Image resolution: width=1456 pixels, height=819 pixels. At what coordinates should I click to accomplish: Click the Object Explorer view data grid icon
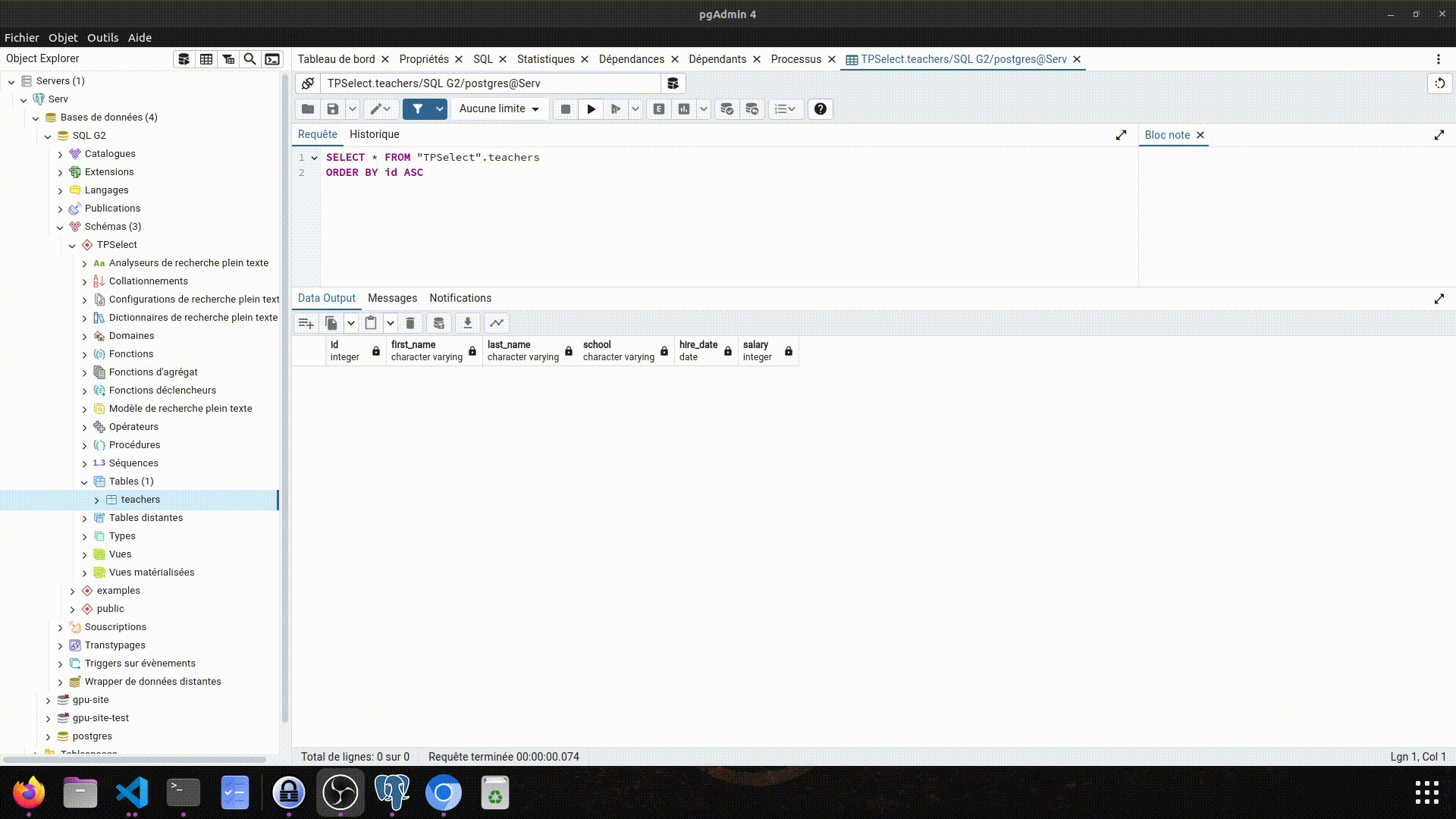pos(206,59)
